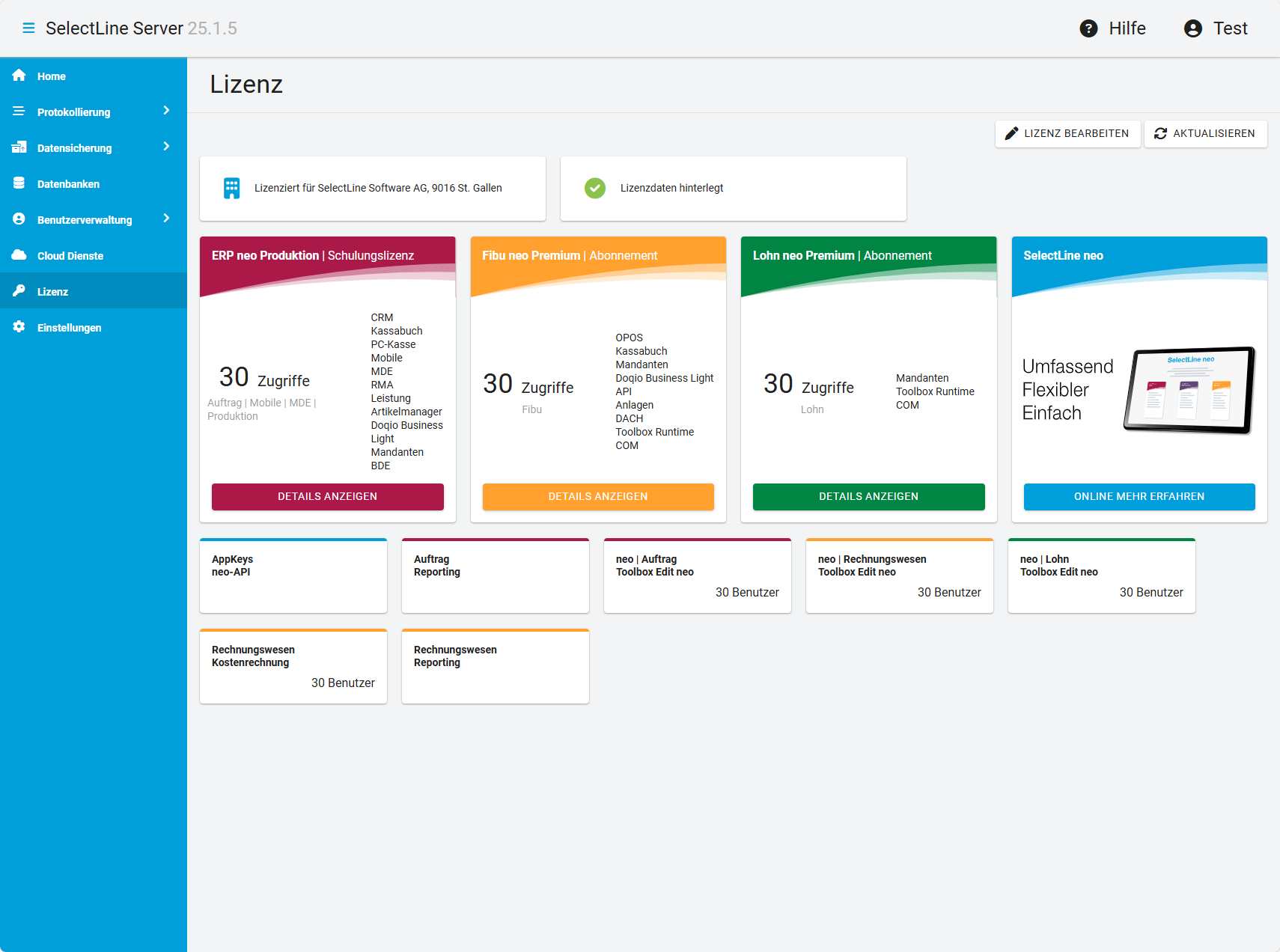The image size is (1280, 952).
Task: Click PC-Kasse in ERP module list
Action: [393, 344]
